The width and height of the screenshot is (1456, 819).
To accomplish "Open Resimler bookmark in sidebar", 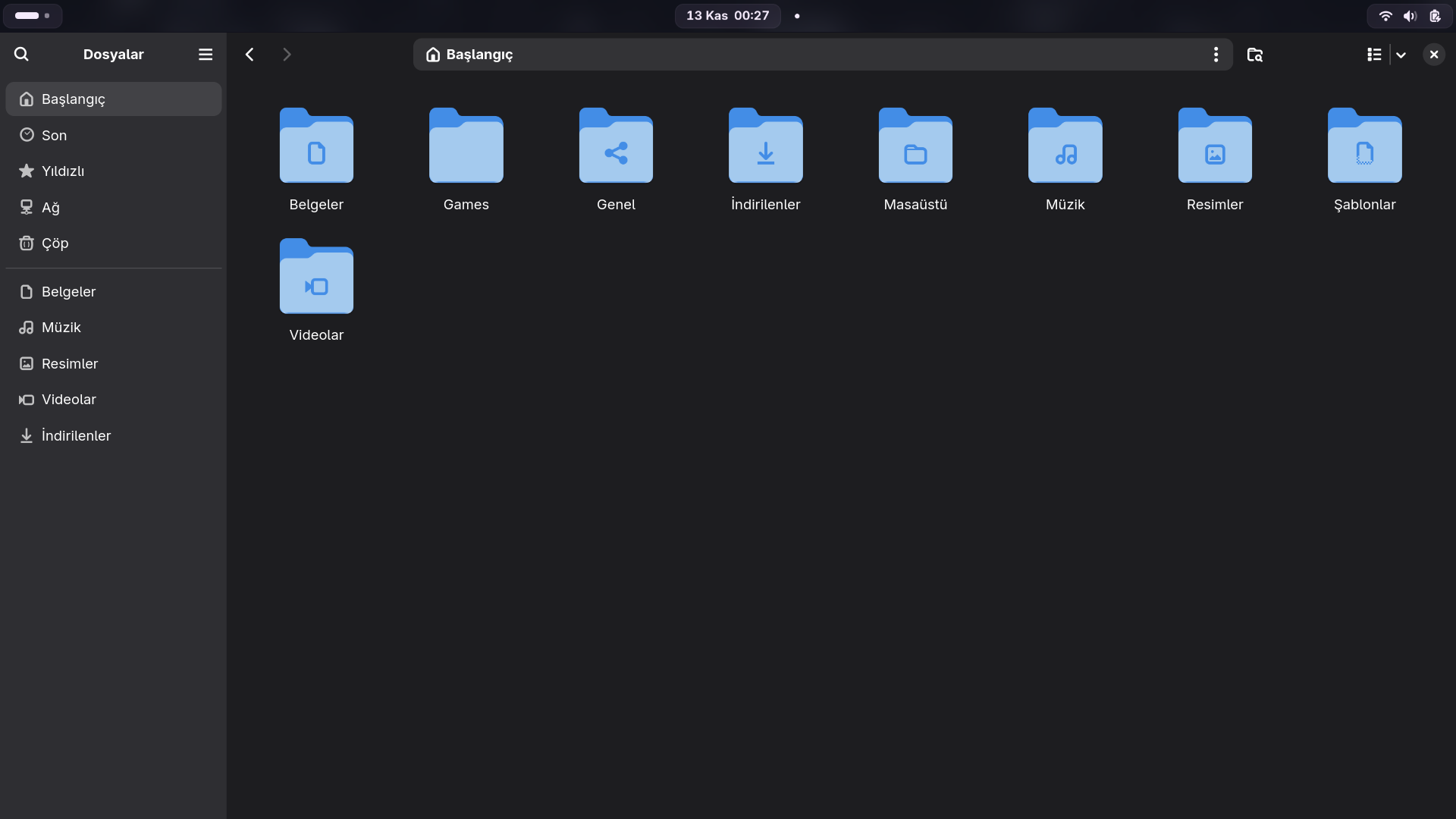I will (x=114, y=364).
